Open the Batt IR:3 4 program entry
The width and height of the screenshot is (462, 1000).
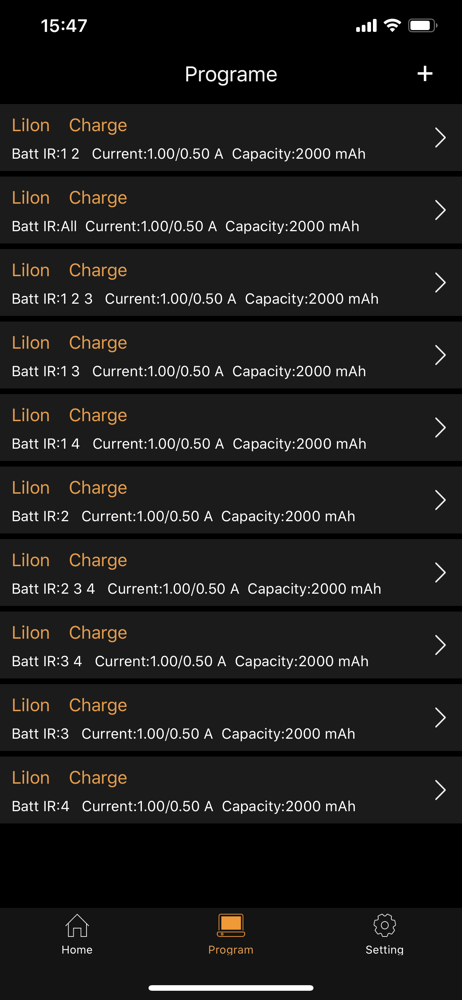pos(231,645)
